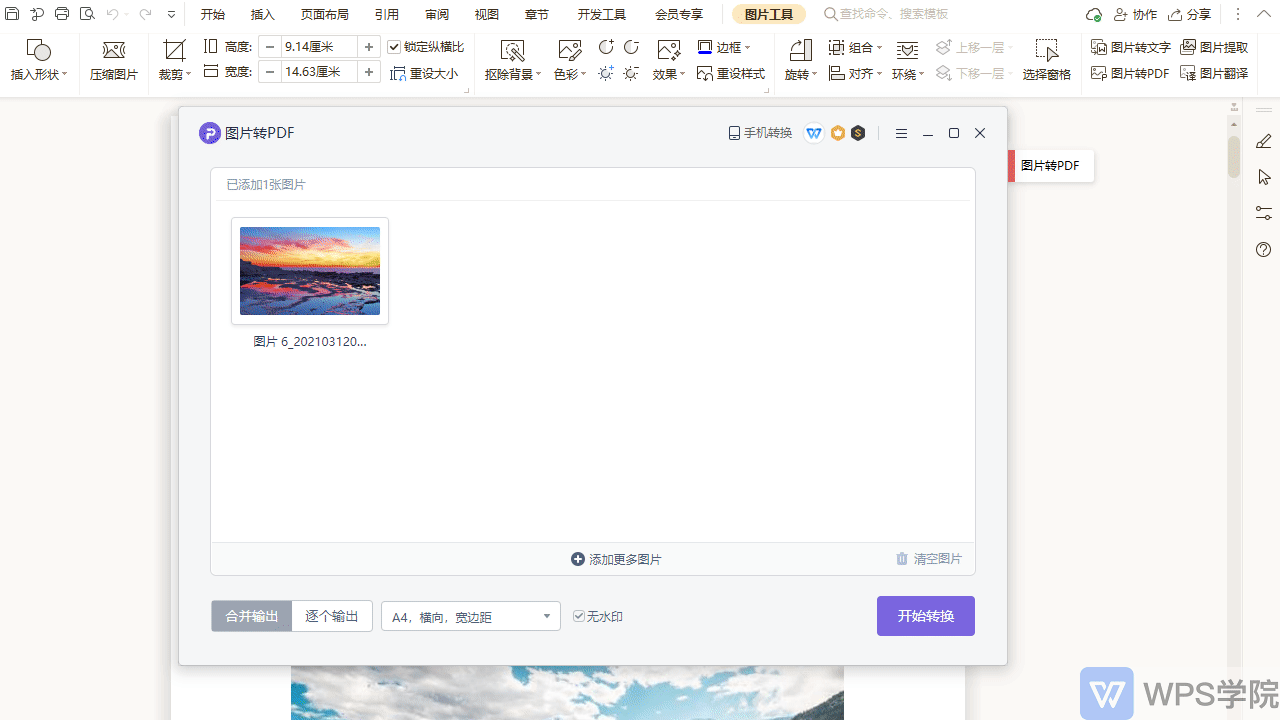Click the plus stepper for height value
This screenshot has width=1280, height=720.
click(x=369, y=47)
